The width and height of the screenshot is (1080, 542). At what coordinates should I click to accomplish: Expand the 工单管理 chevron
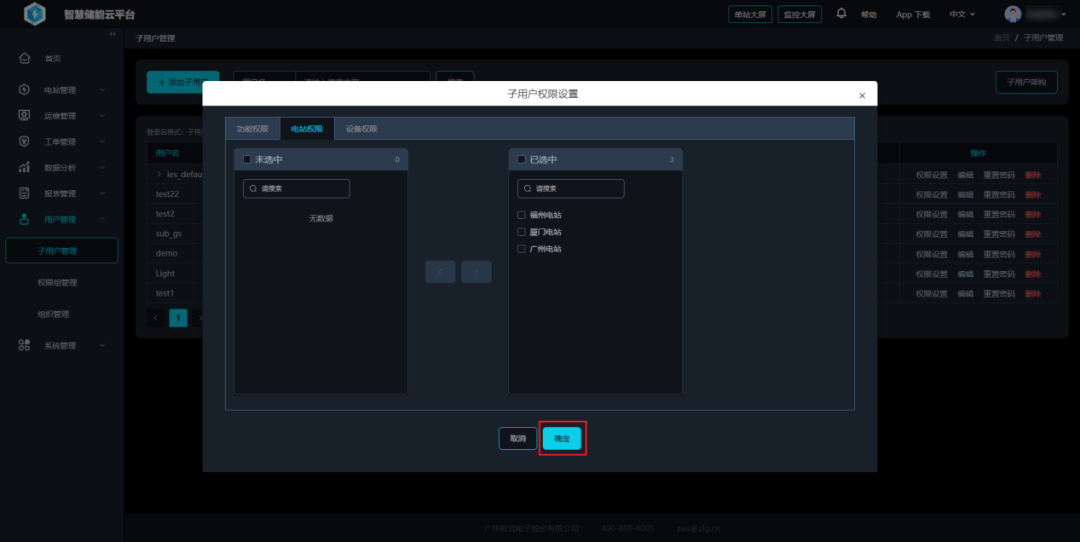tap(102, 142)
